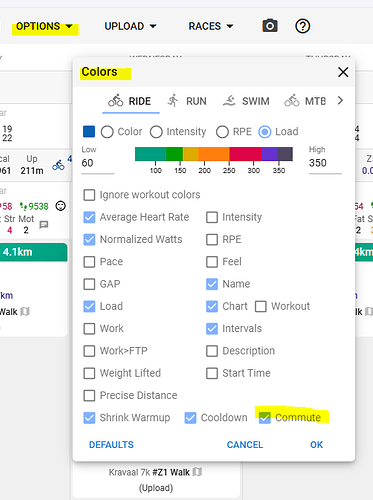Open the help question mark icon
The image size is (373, 500).
302,26
